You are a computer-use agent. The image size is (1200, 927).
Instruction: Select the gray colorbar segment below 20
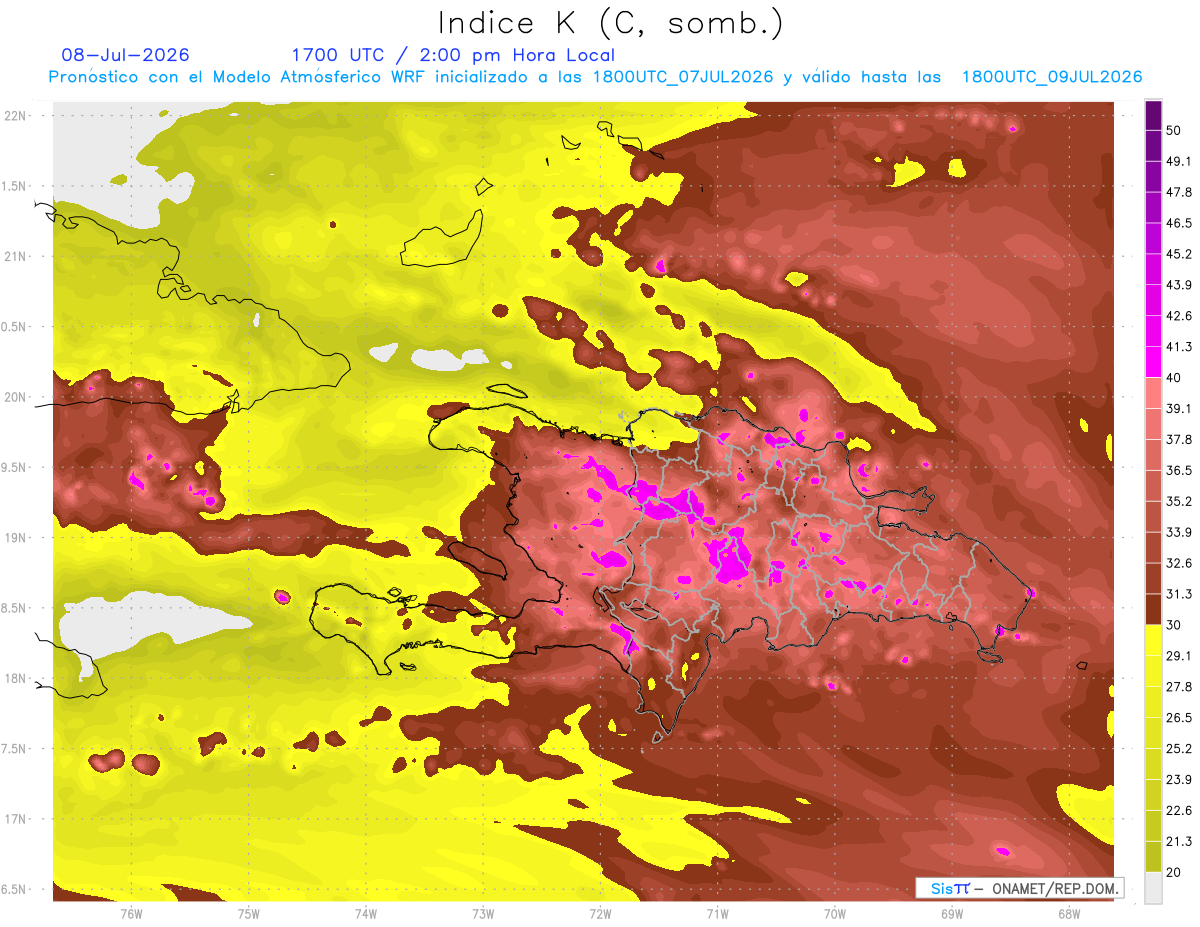1153,888
